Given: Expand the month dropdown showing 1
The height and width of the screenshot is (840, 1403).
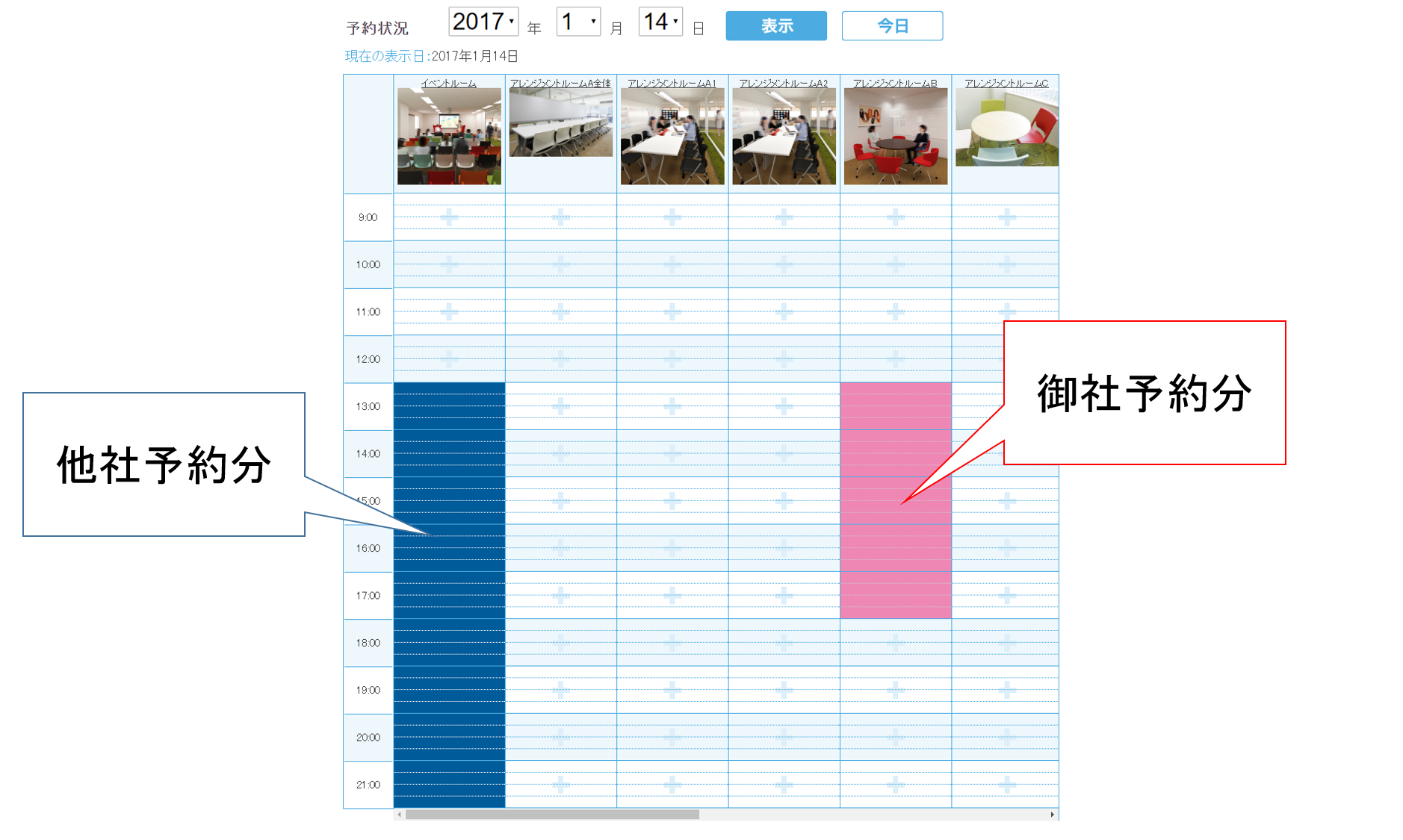Looking at the screenshot, I should 578,22.
